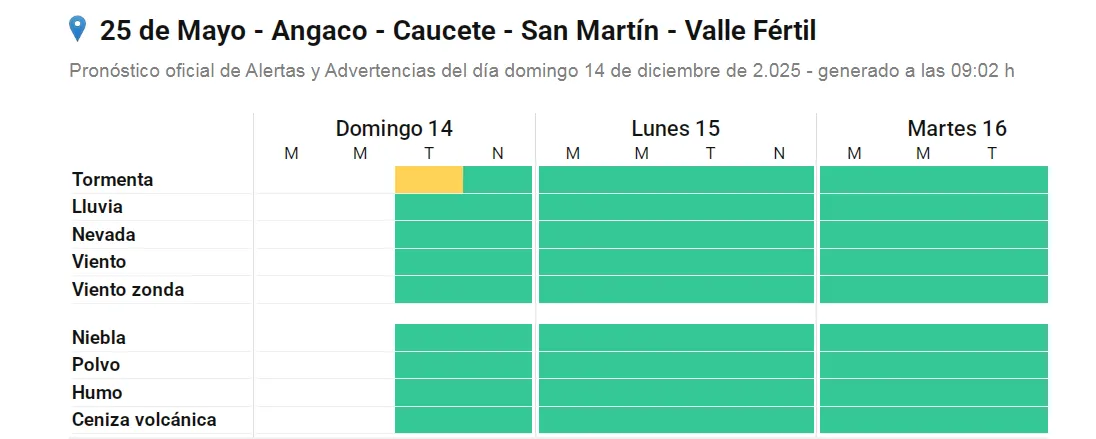The image size is (1096, 439).
Task: Click the Domingo 14 column header
Action: tap(394, 128)
